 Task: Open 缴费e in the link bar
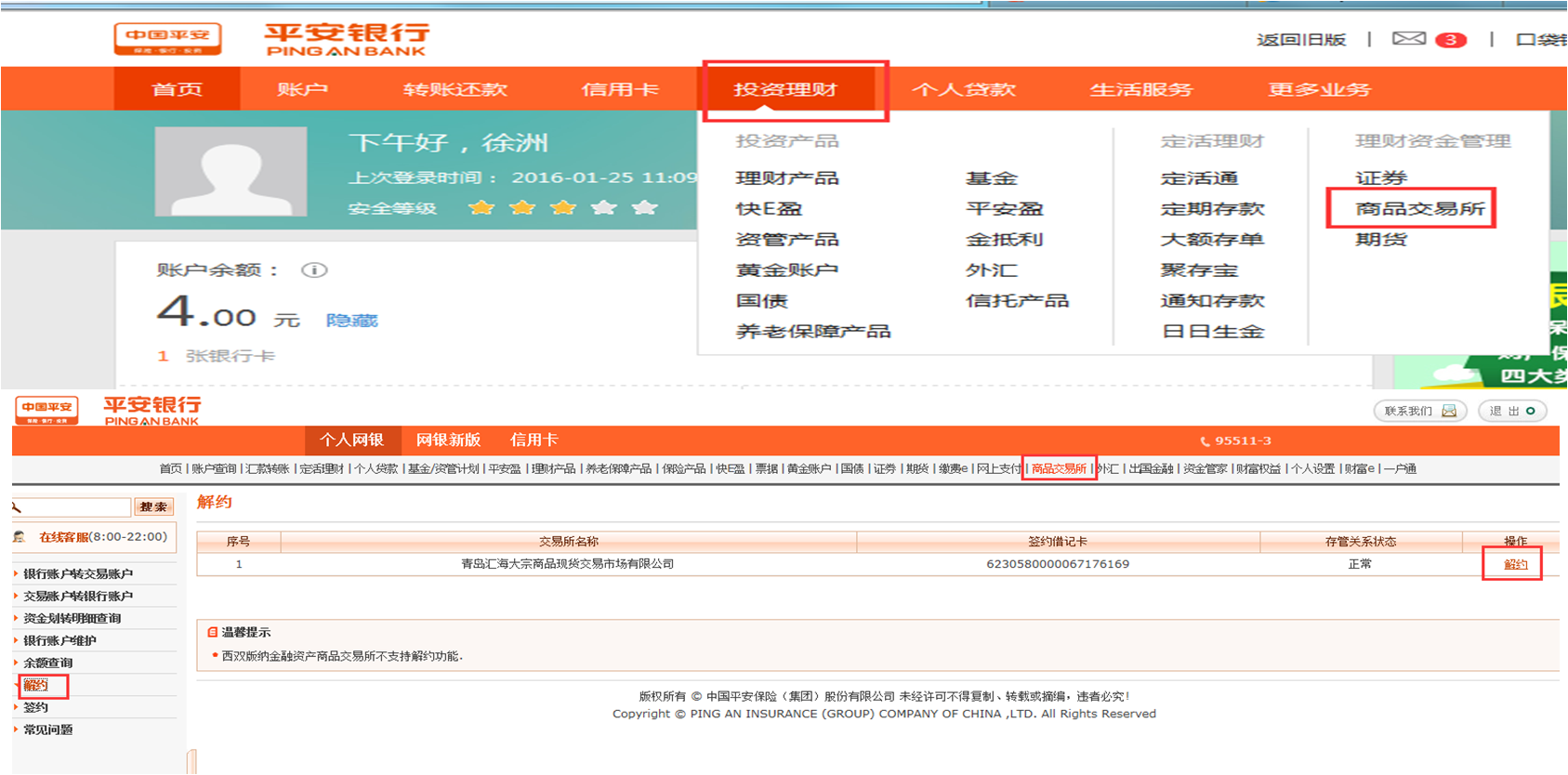953,468
